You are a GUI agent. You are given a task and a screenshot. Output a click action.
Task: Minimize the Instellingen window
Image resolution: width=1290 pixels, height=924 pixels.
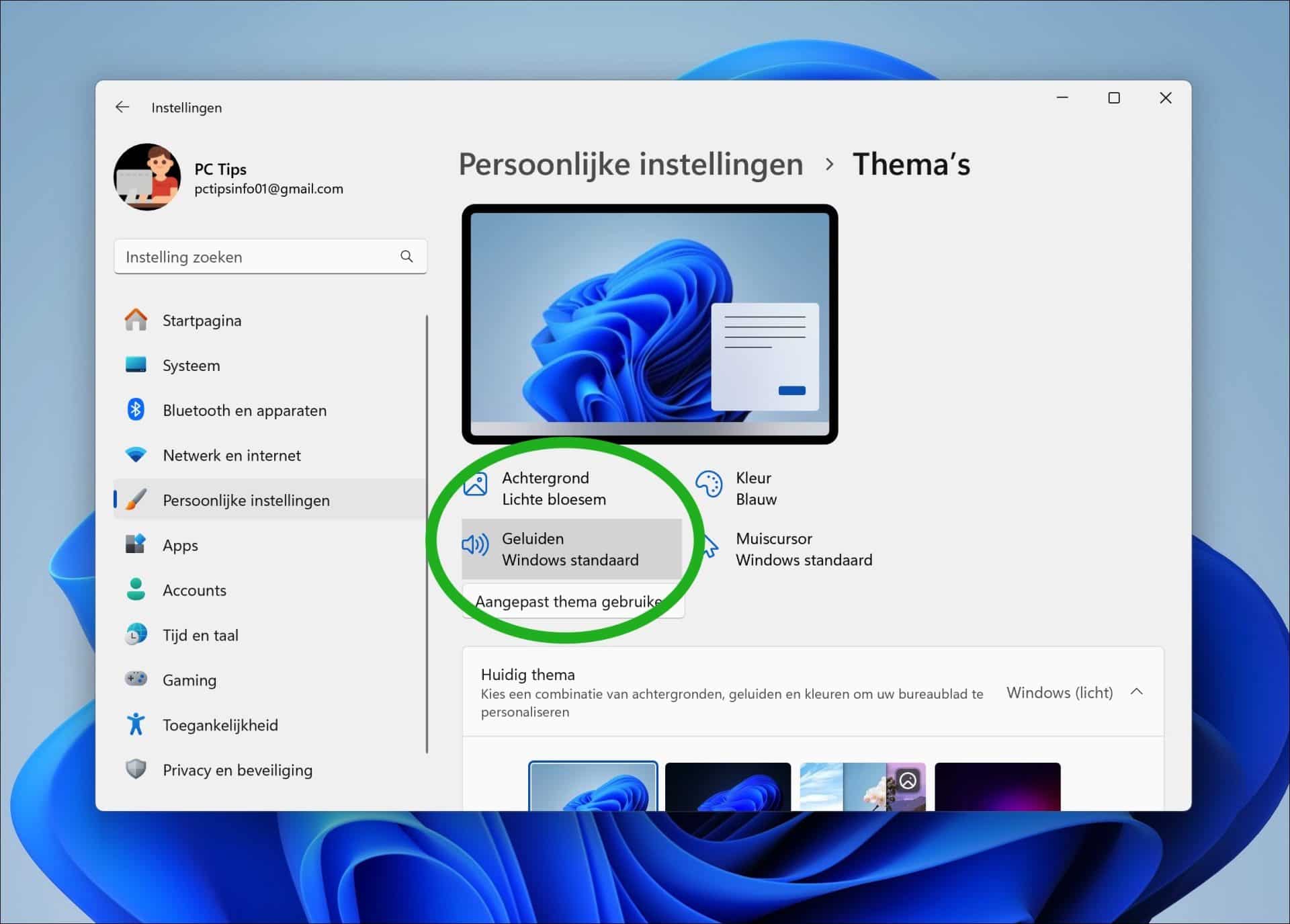coord(1062,98)
